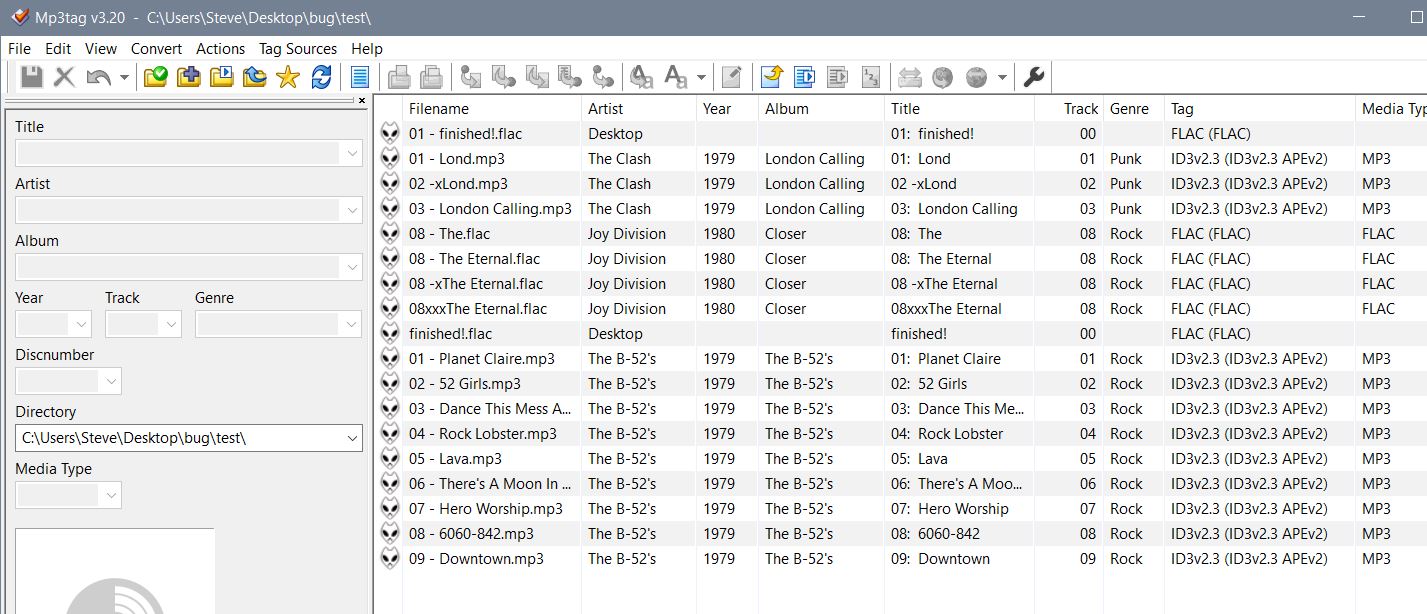The height and width of the screenshot is (614, 1427).
Task: Click the Favorites star icon
Action: [x=288, y=77]
